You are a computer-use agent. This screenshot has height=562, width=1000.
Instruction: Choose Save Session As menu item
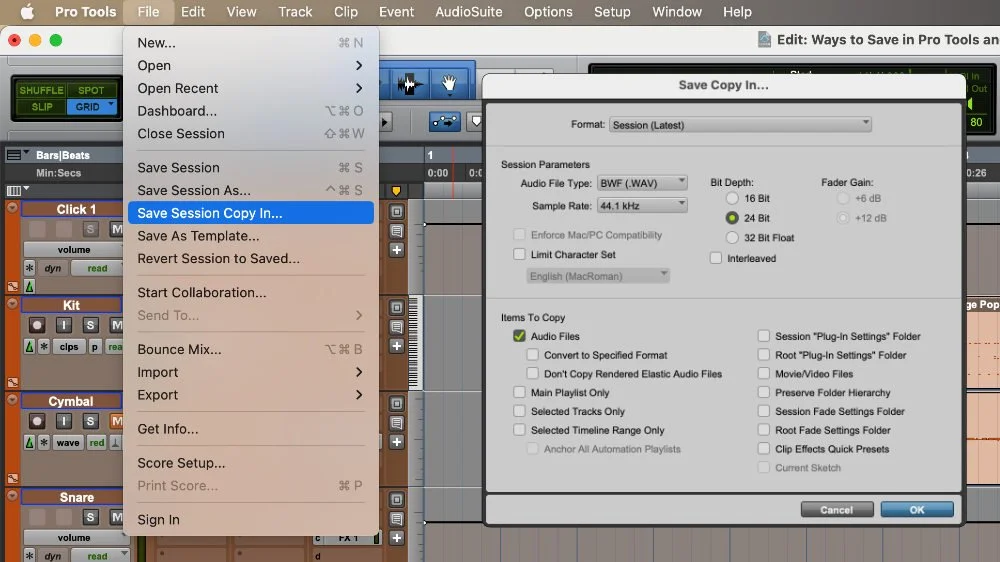[250, 190]
